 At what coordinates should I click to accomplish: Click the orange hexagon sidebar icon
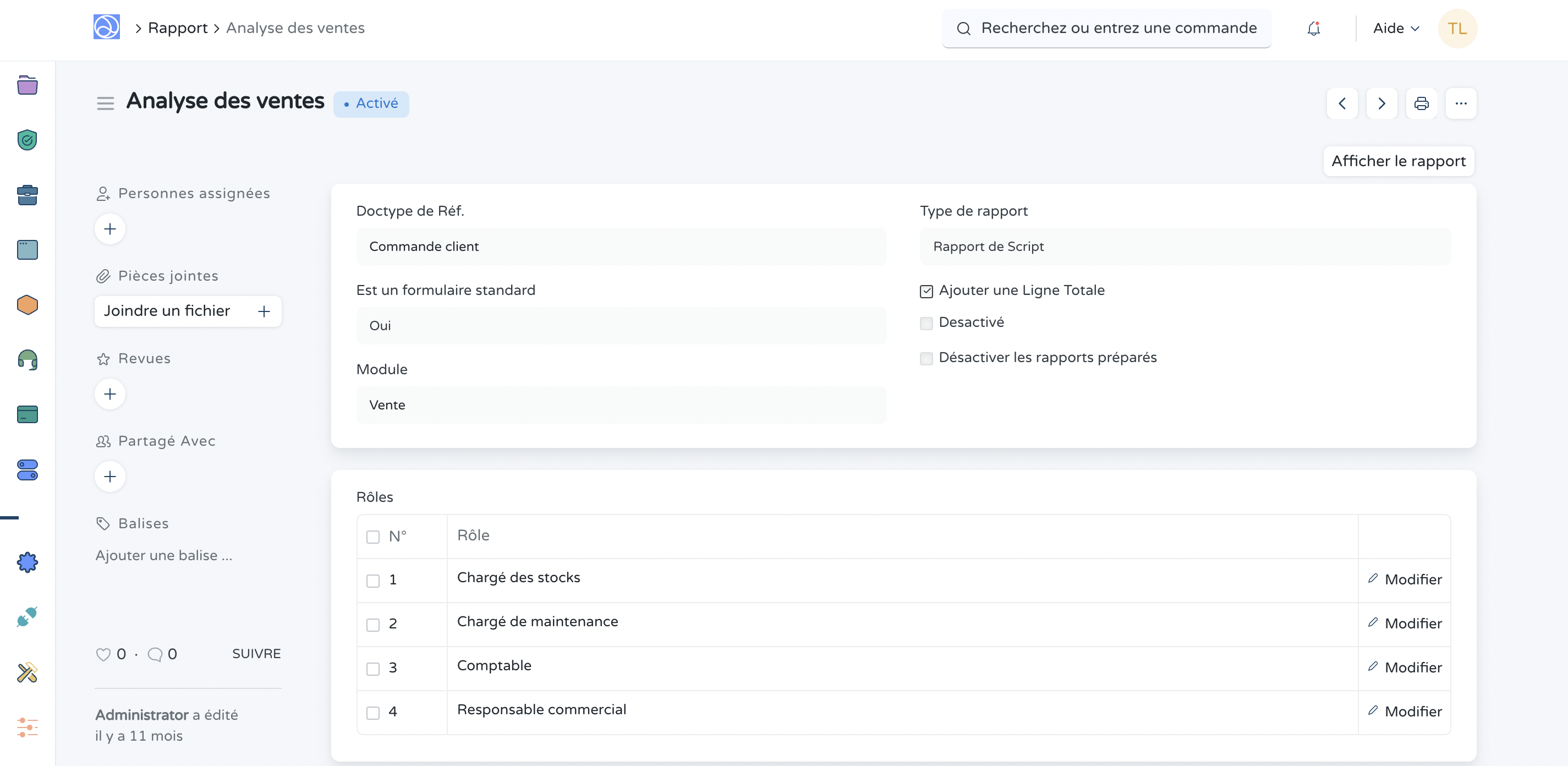click(x=28, y=304)
